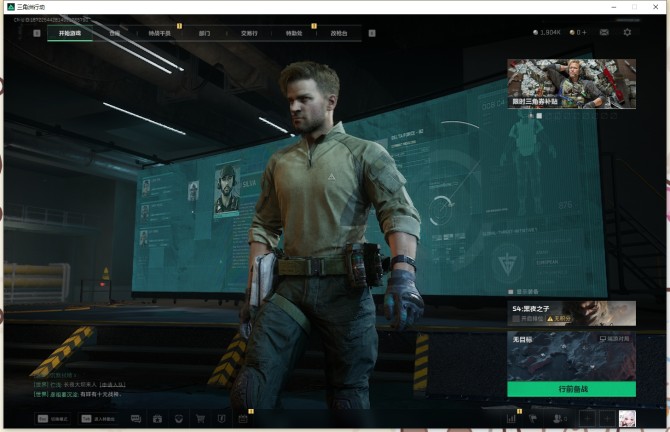Screen dimensions: 670x432
Task: Click the plus to add 0 currency
Action: tap(584, 32)
